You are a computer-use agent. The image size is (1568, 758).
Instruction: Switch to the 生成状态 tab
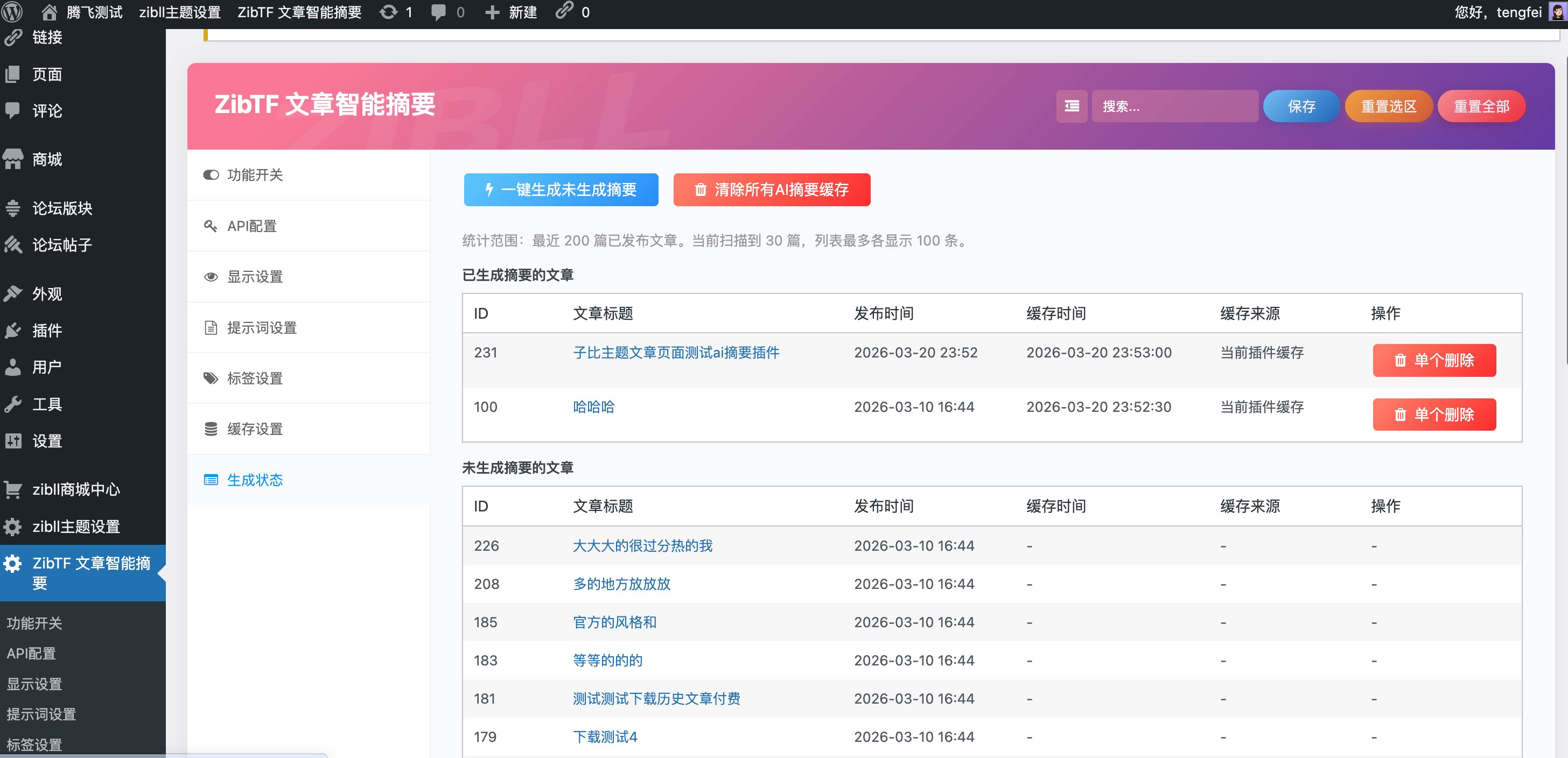click(x=255, y=480)
